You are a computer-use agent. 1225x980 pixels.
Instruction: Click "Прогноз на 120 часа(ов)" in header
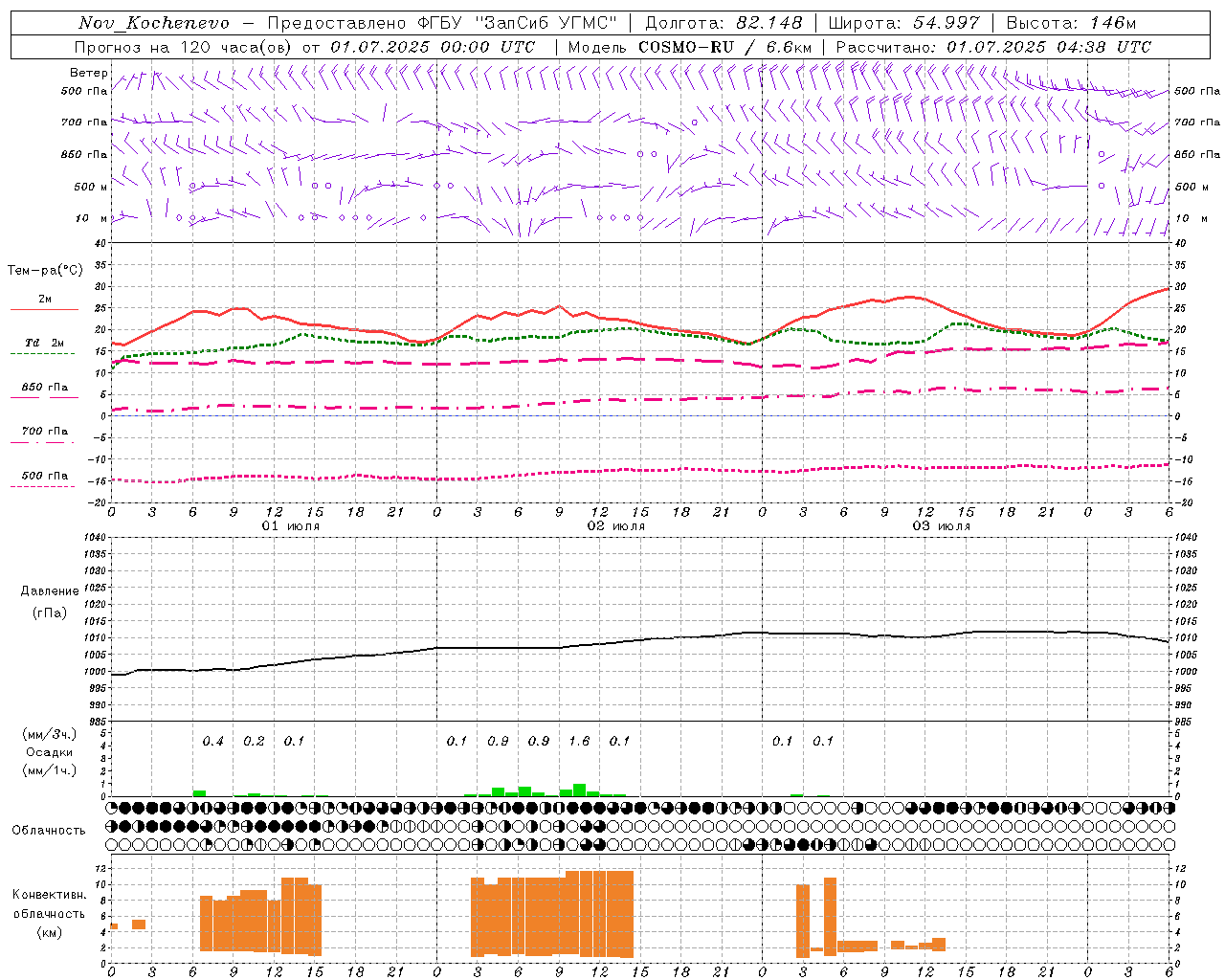pos(184,47)
